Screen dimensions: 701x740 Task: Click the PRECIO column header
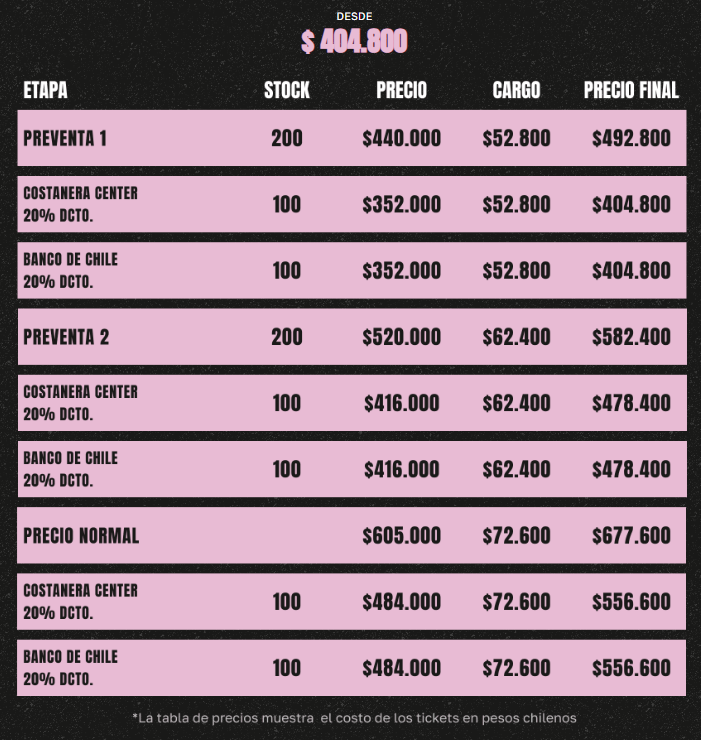coord(401,90)
